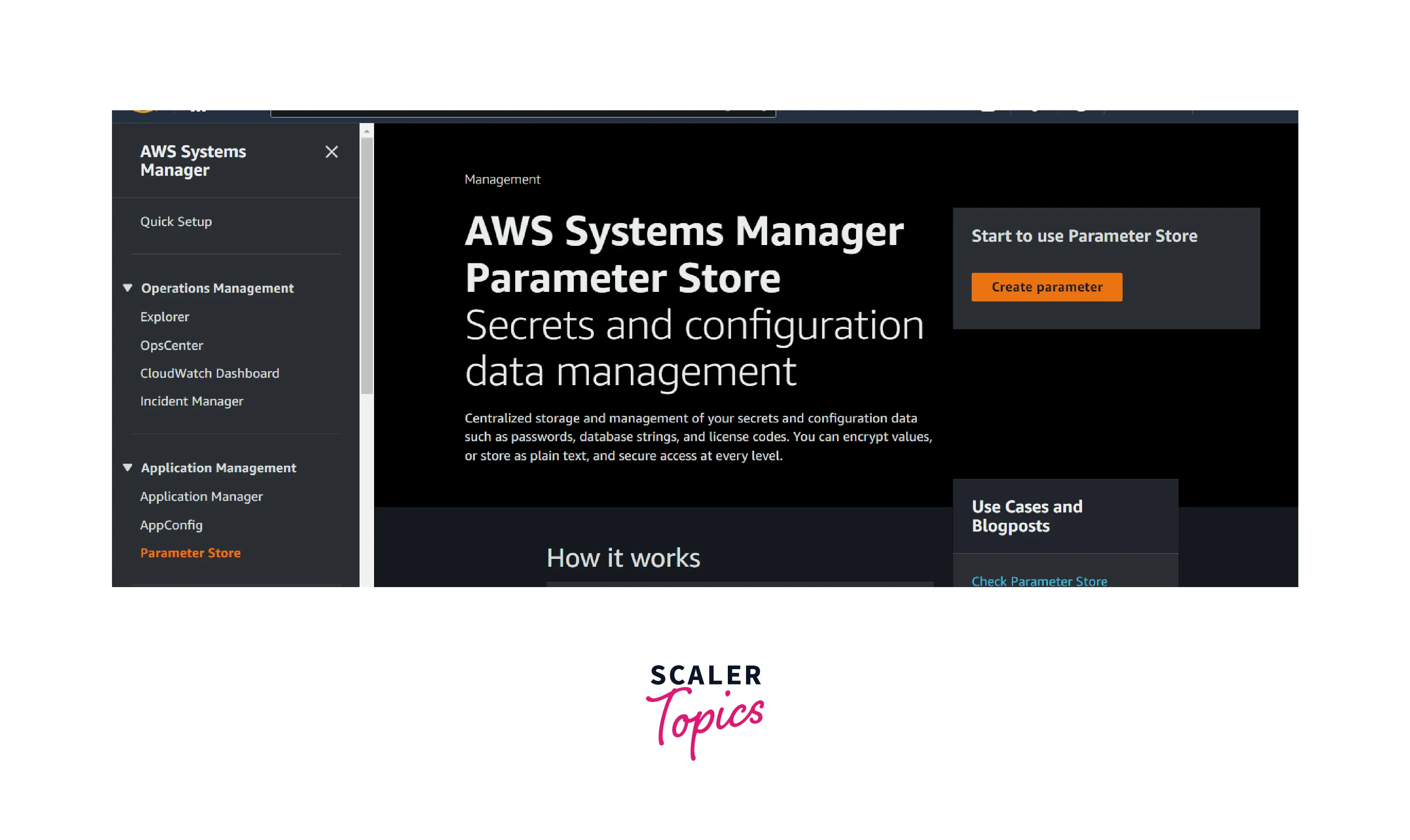
Task: Navigate to Application Manager
Action: click(202, 496)
